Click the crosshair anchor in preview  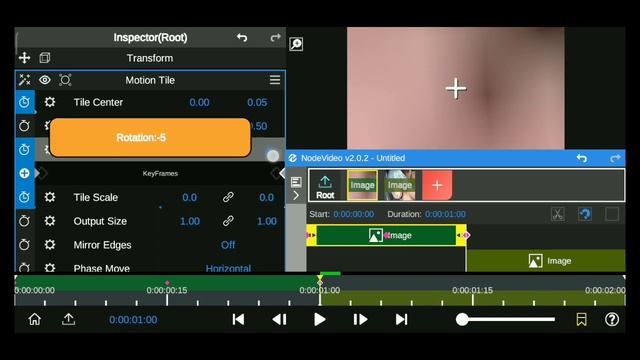[456, 89]
